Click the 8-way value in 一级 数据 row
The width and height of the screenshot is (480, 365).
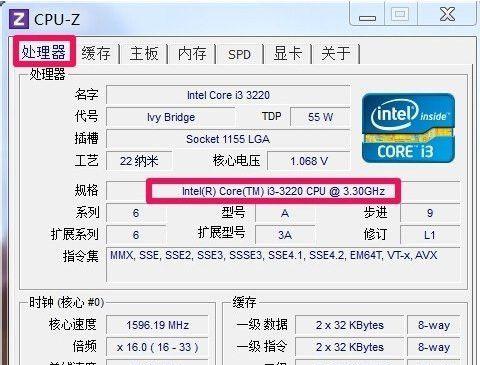434,325
